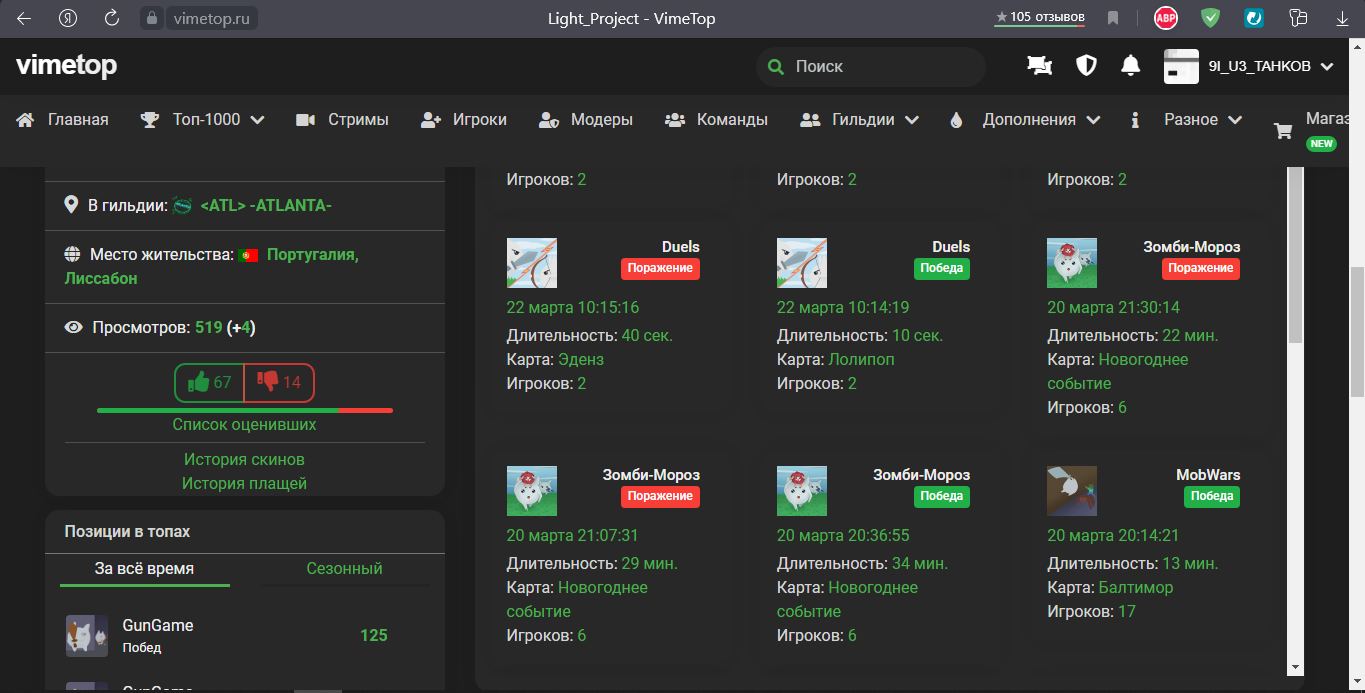Viewport: 1365px width, 693px height.
Task: Click the like/dislike ratio bar
Action: [x=245, y=410]
